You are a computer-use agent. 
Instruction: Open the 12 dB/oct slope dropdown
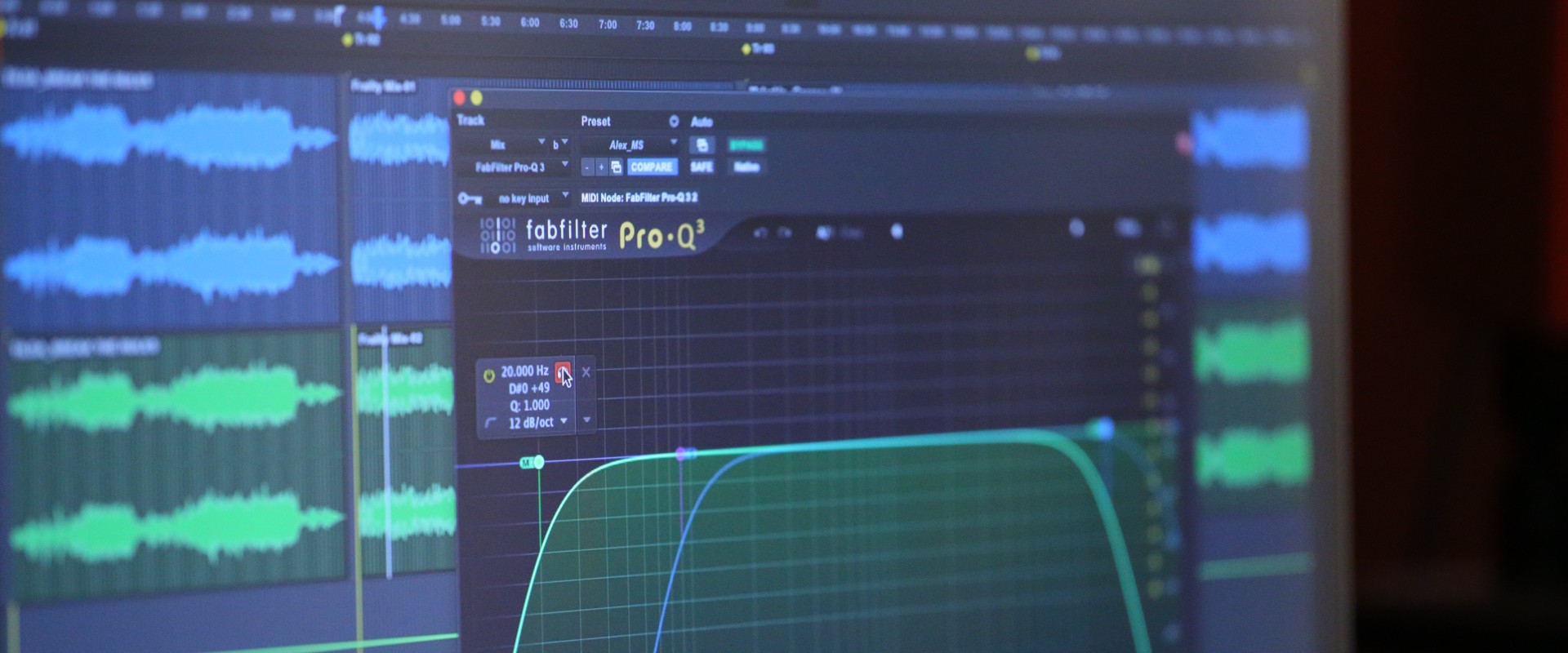point(538,423)
